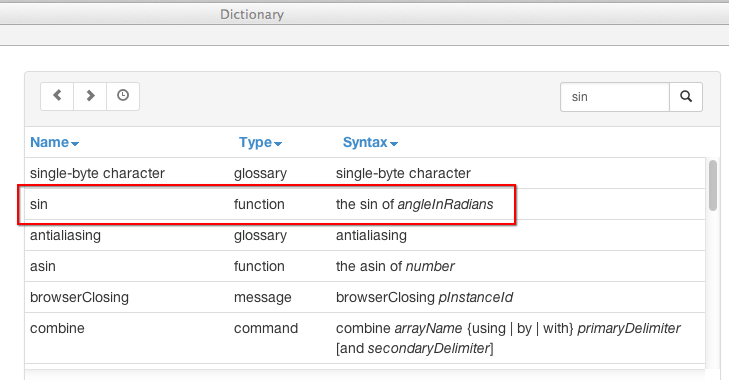Click 'function' type in the sin row
Viewport: 729px width, 380px height.
click(259, 204)
